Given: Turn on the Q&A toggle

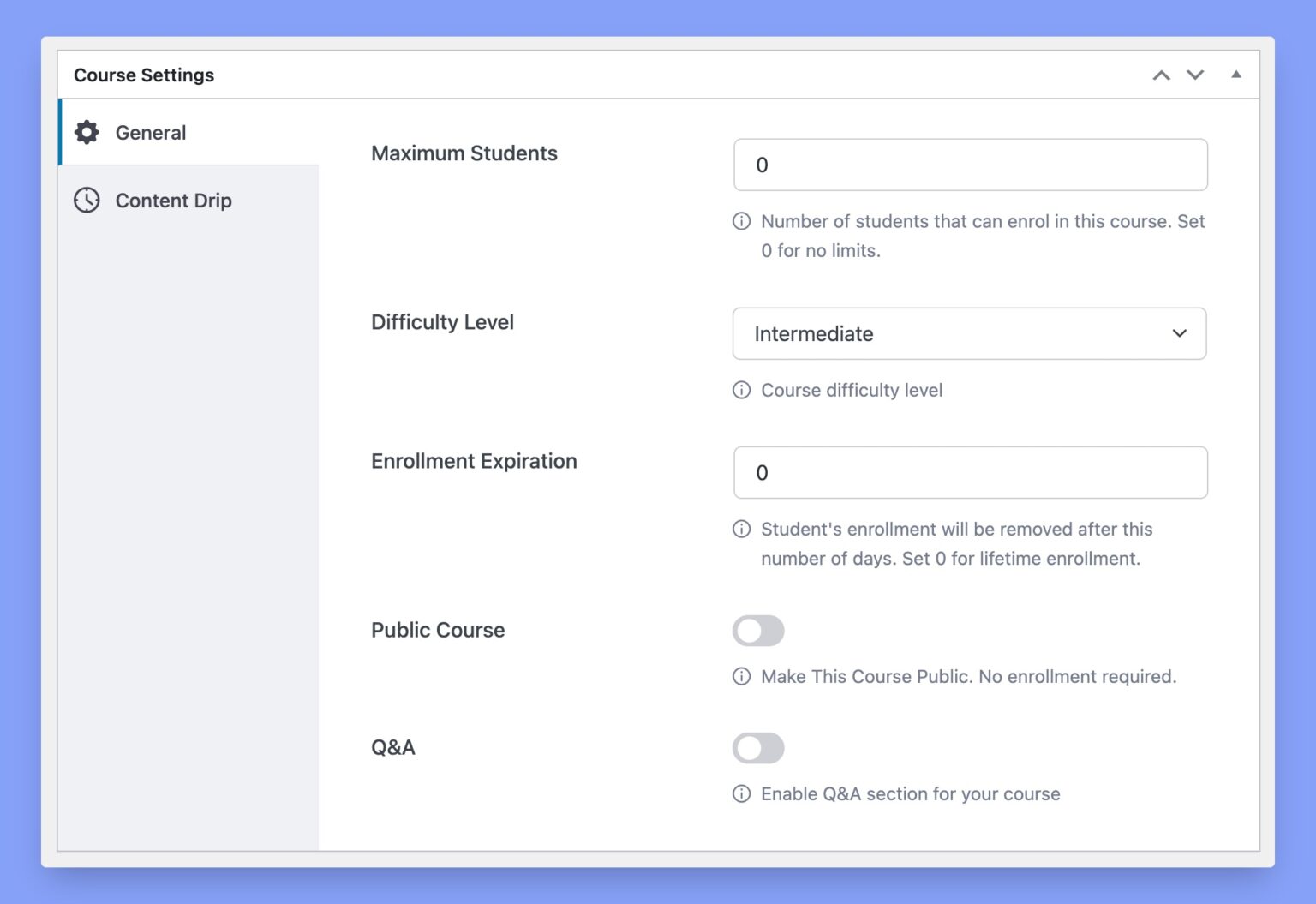Looking at the screenshot, I should 758,747.
